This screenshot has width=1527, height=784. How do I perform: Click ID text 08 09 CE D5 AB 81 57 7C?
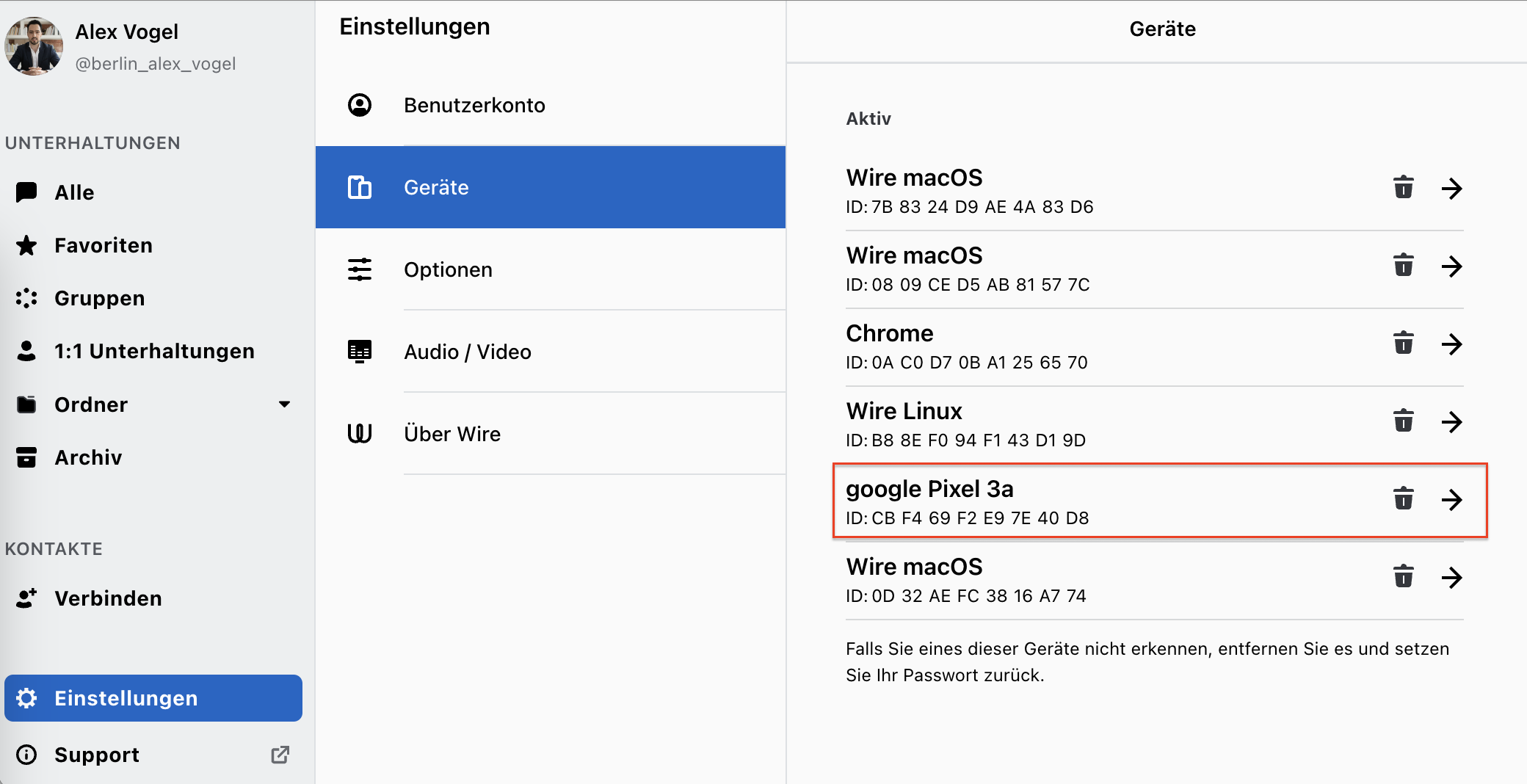click(x=981, y=285)
